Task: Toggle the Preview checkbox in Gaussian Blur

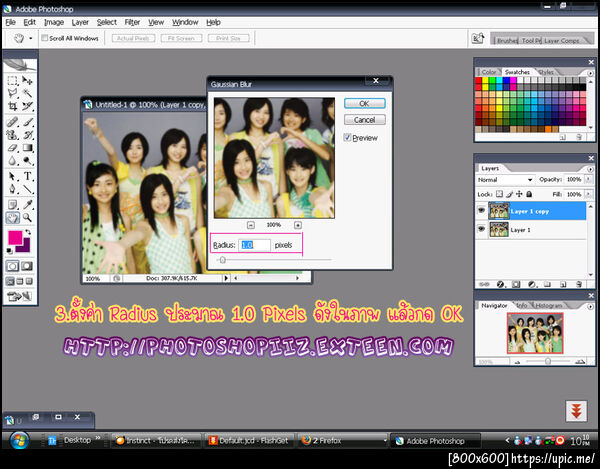Action: point(347,137)
